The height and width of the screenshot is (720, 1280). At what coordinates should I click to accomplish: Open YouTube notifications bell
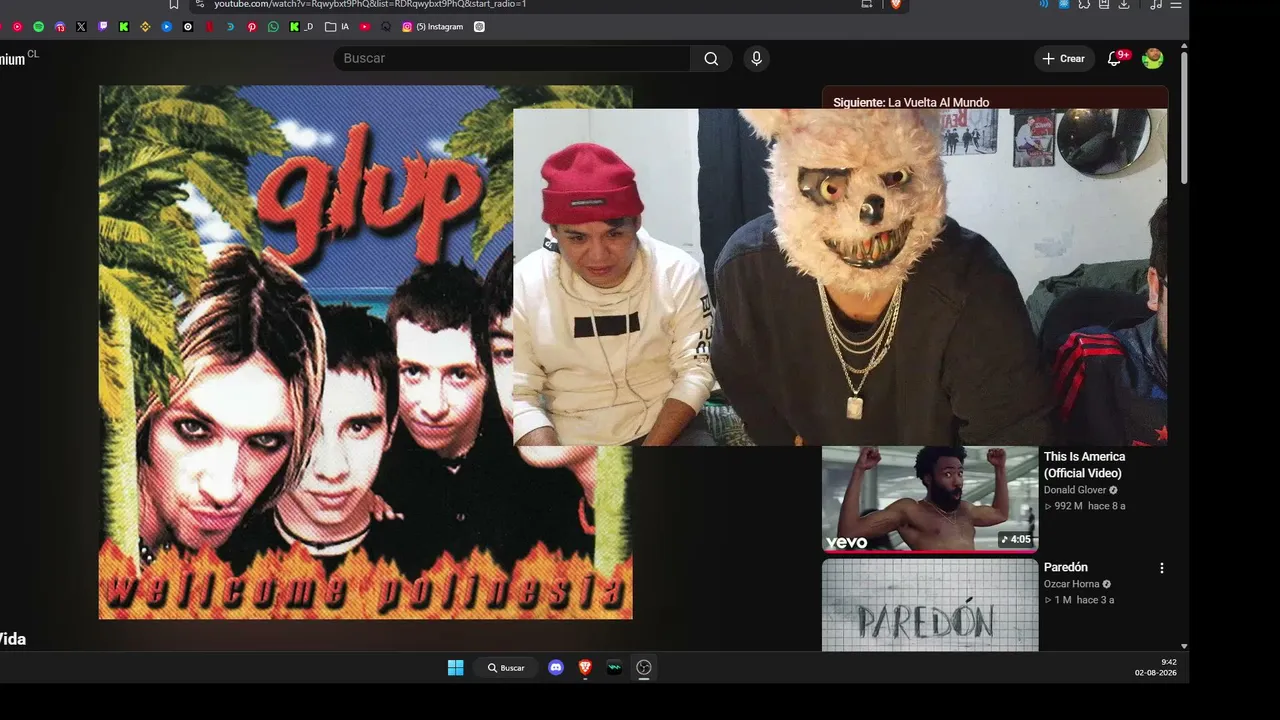point(1115,58)
